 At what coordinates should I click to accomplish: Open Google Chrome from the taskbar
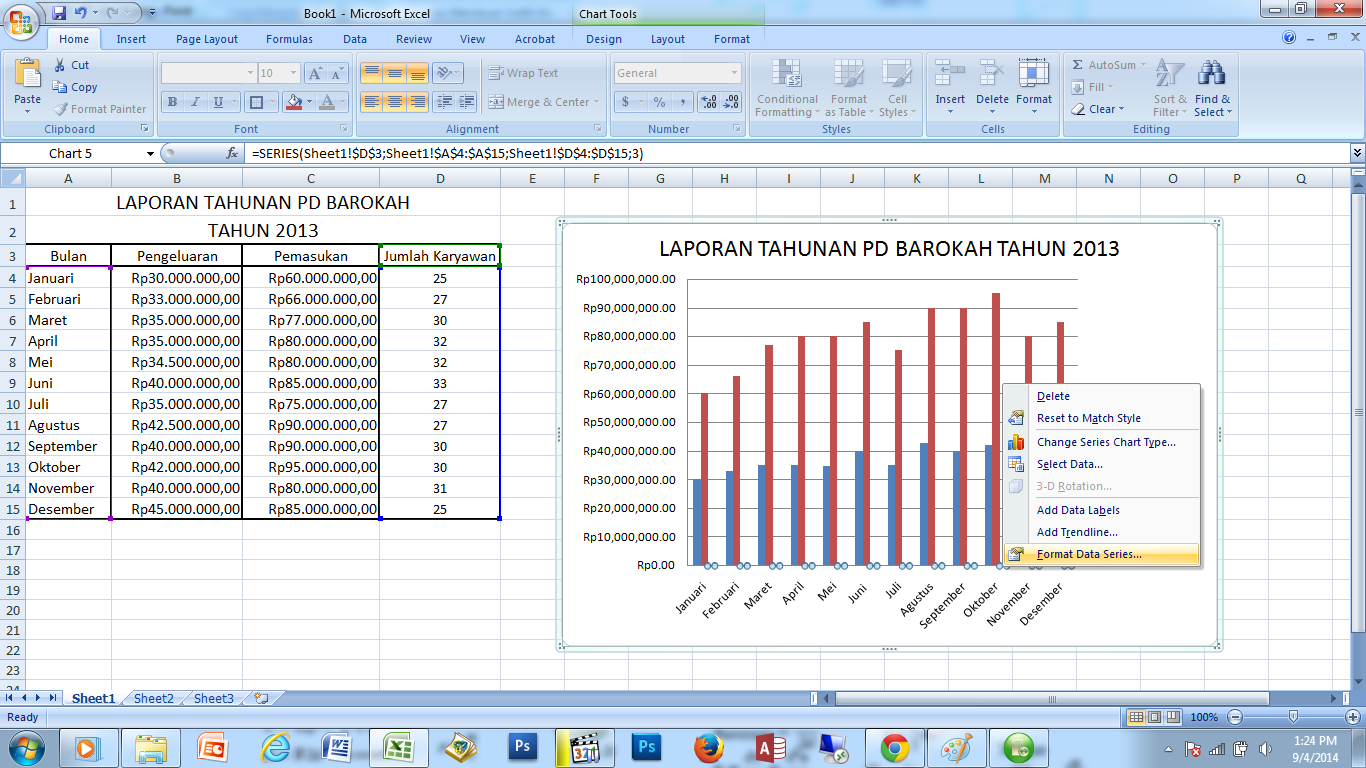click(x=895, y=748)
